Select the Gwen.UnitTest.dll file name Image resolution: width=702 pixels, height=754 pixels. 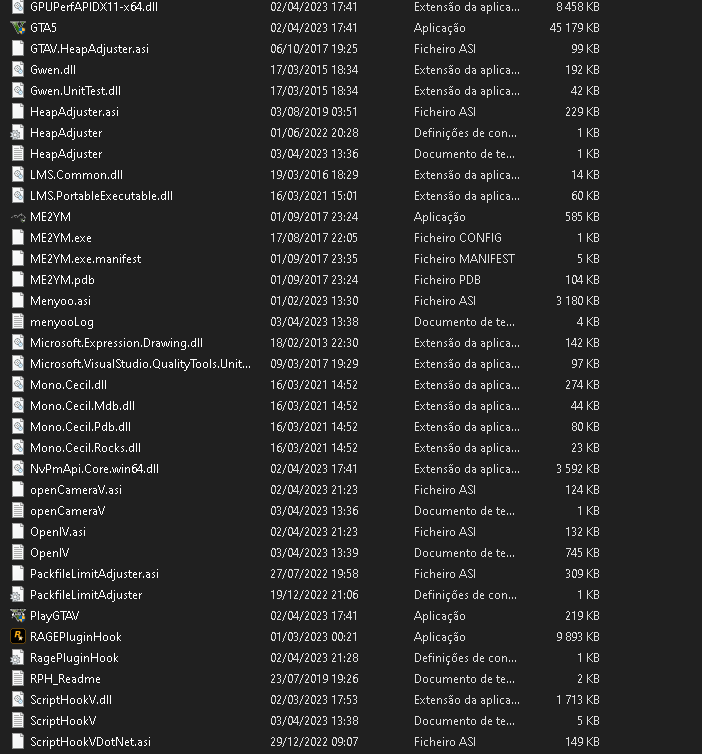(x=75, y=90)
